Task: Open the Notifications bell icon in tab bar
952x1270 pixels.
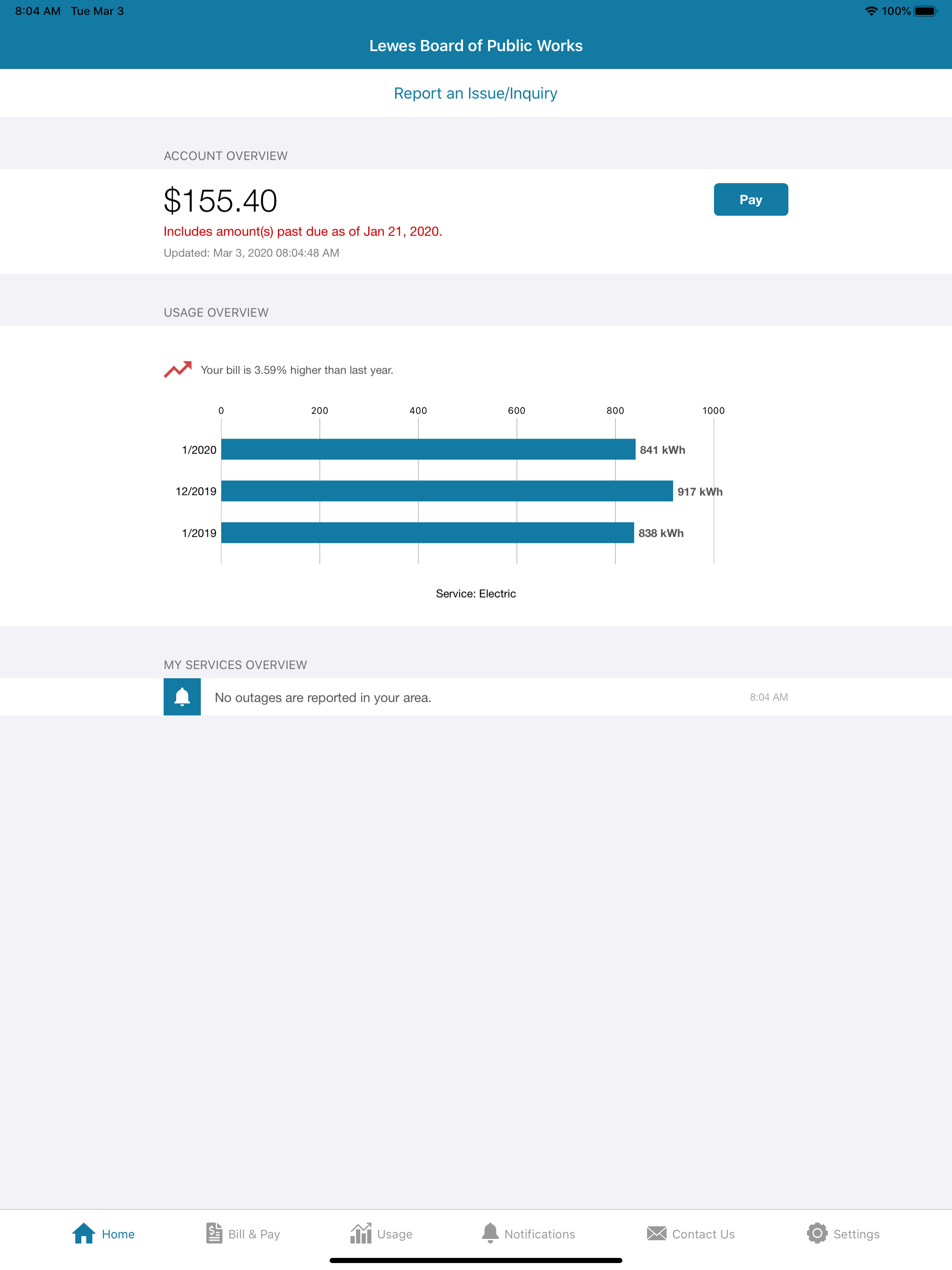Action: pyautogui.click(x=490, y=1233)
